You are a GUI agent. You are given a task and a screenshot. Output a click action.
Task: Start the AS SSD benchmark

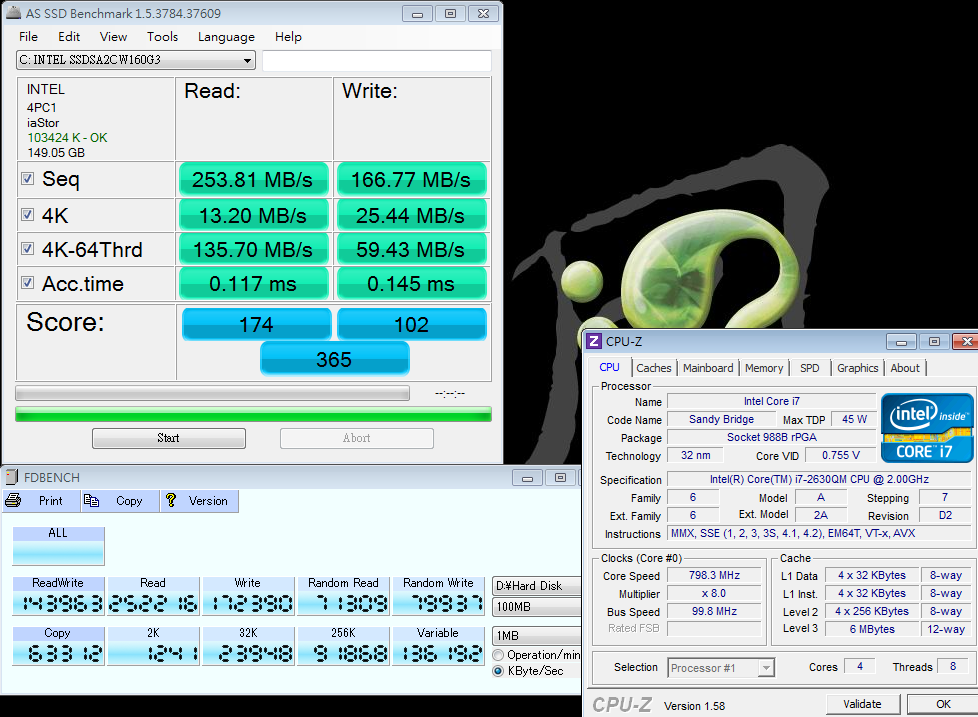tap(168, 438)
